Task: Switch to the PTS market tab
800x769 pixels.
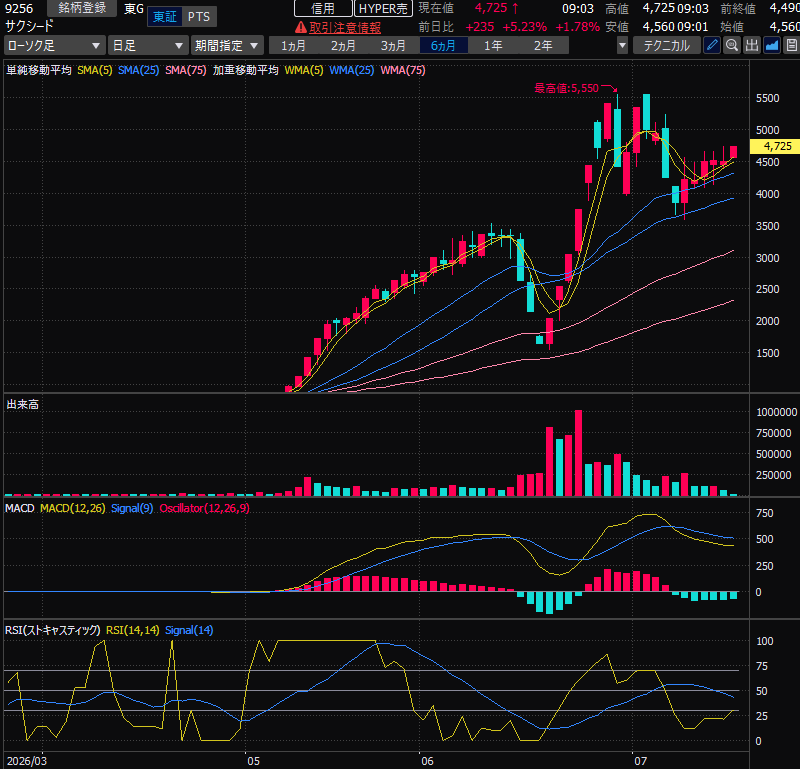Action: pyautogui.click(x=199, y=17)
